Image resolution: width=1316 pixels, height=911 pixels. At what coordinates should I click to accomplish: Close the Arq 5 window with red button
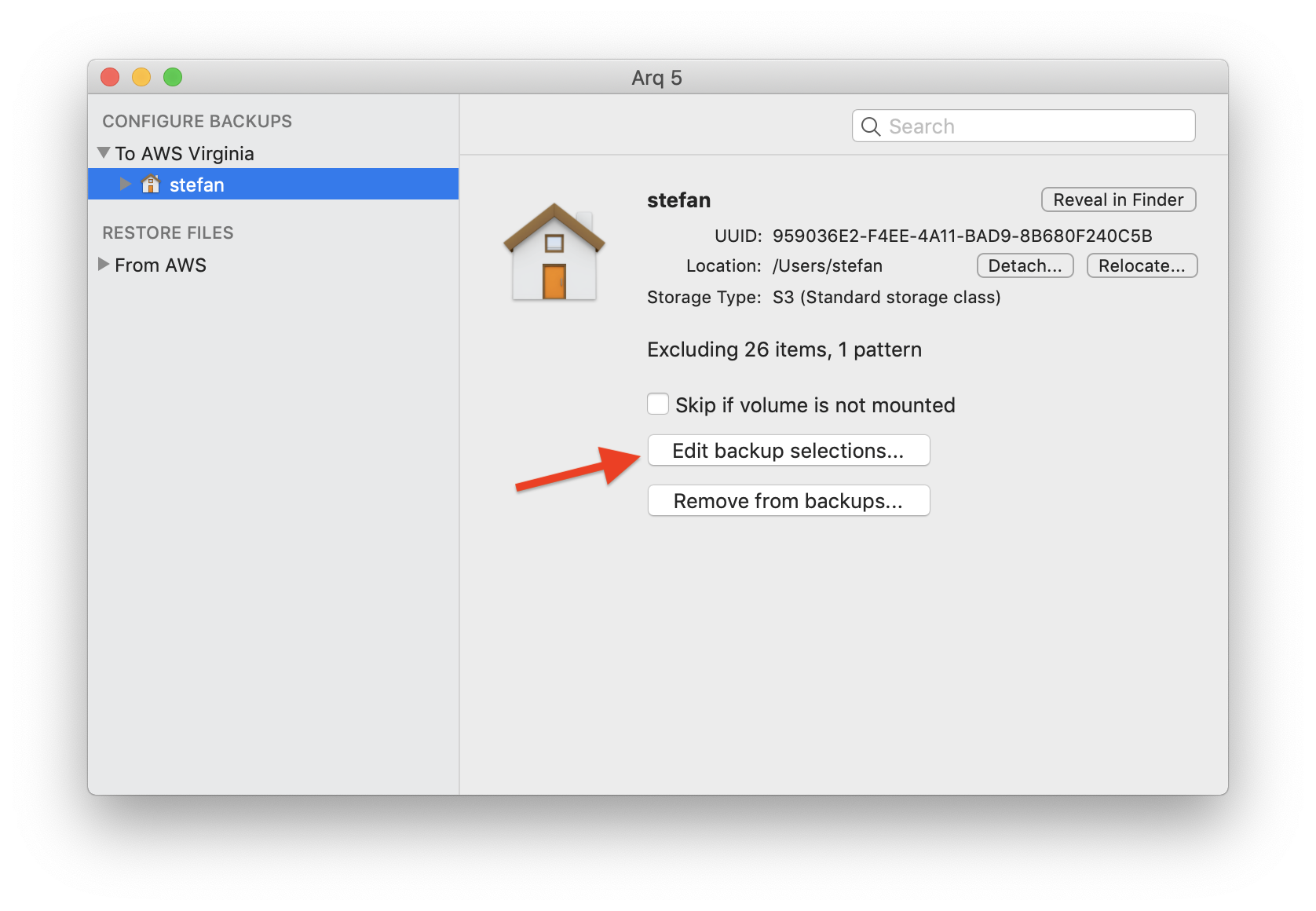point(110,77)
